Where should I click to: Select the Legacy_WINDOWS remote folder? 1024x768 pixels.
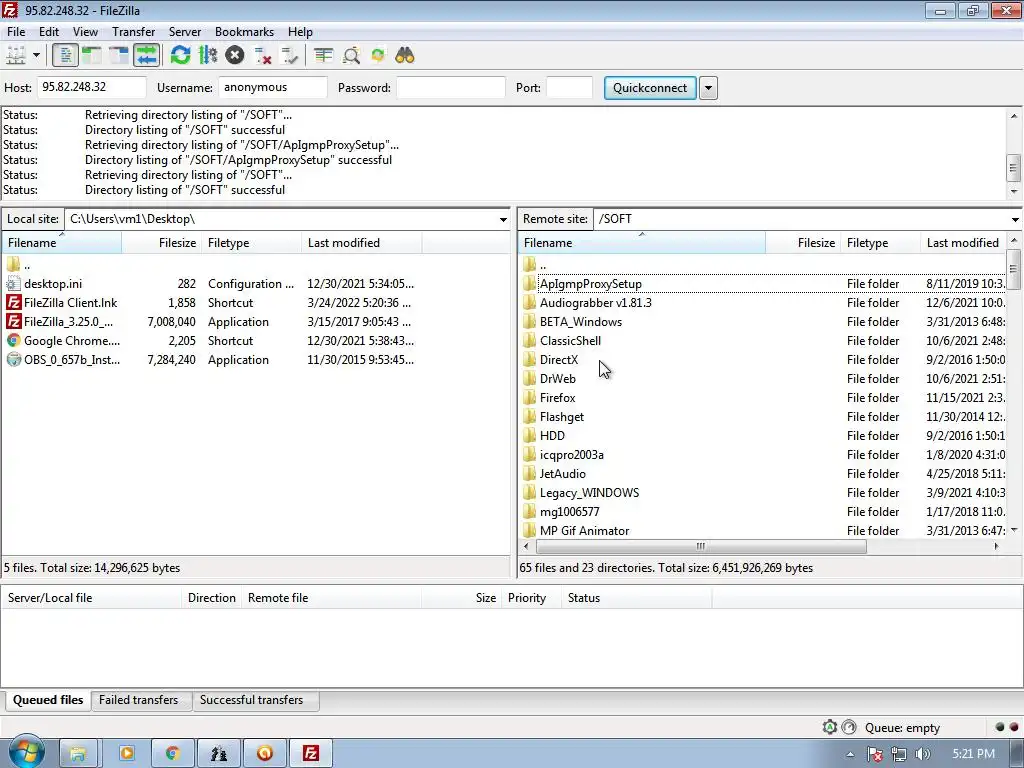[x=589, y=492]
